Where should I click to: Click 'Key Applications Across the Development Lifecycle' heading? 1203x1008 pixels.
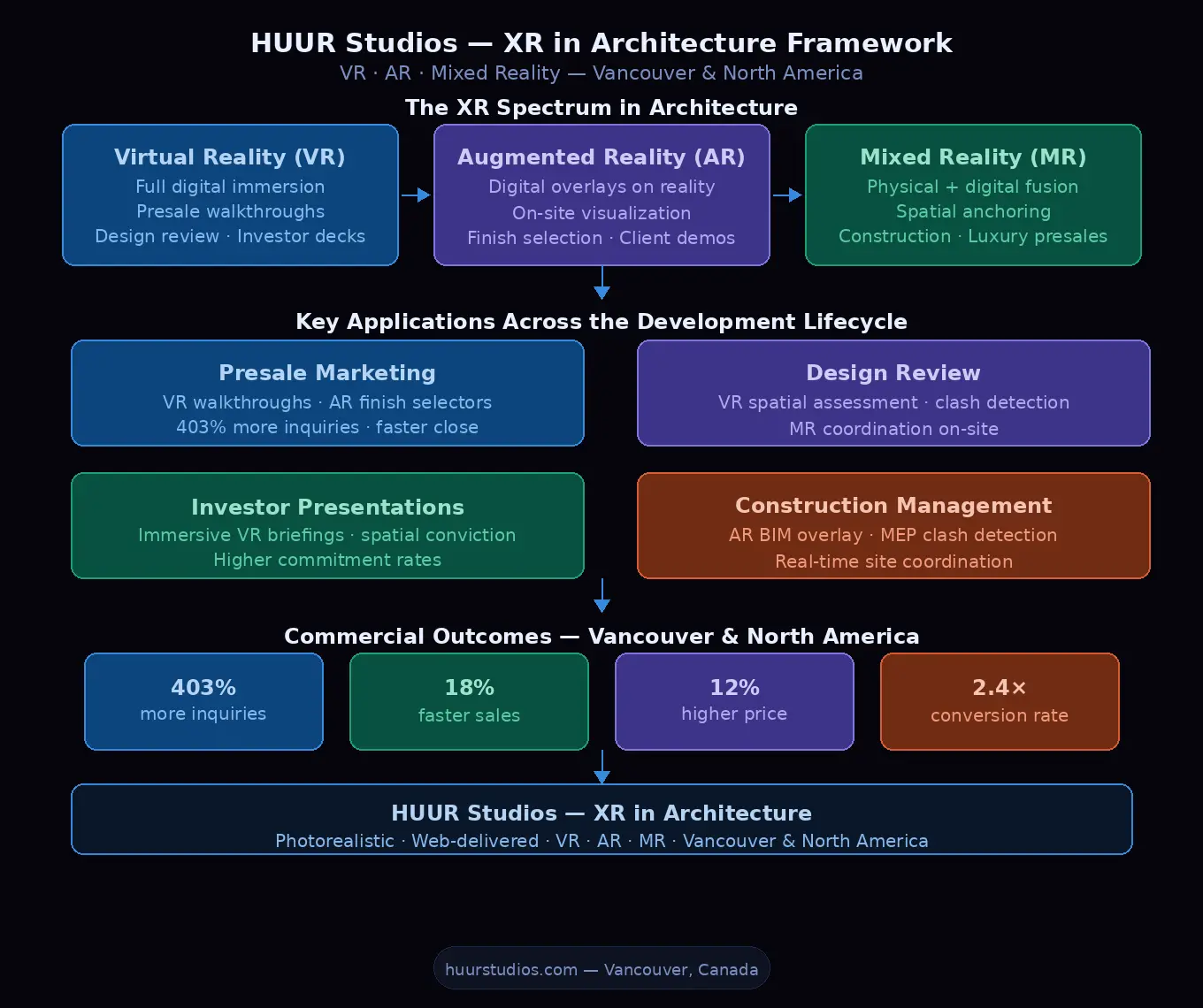(601, 322)
